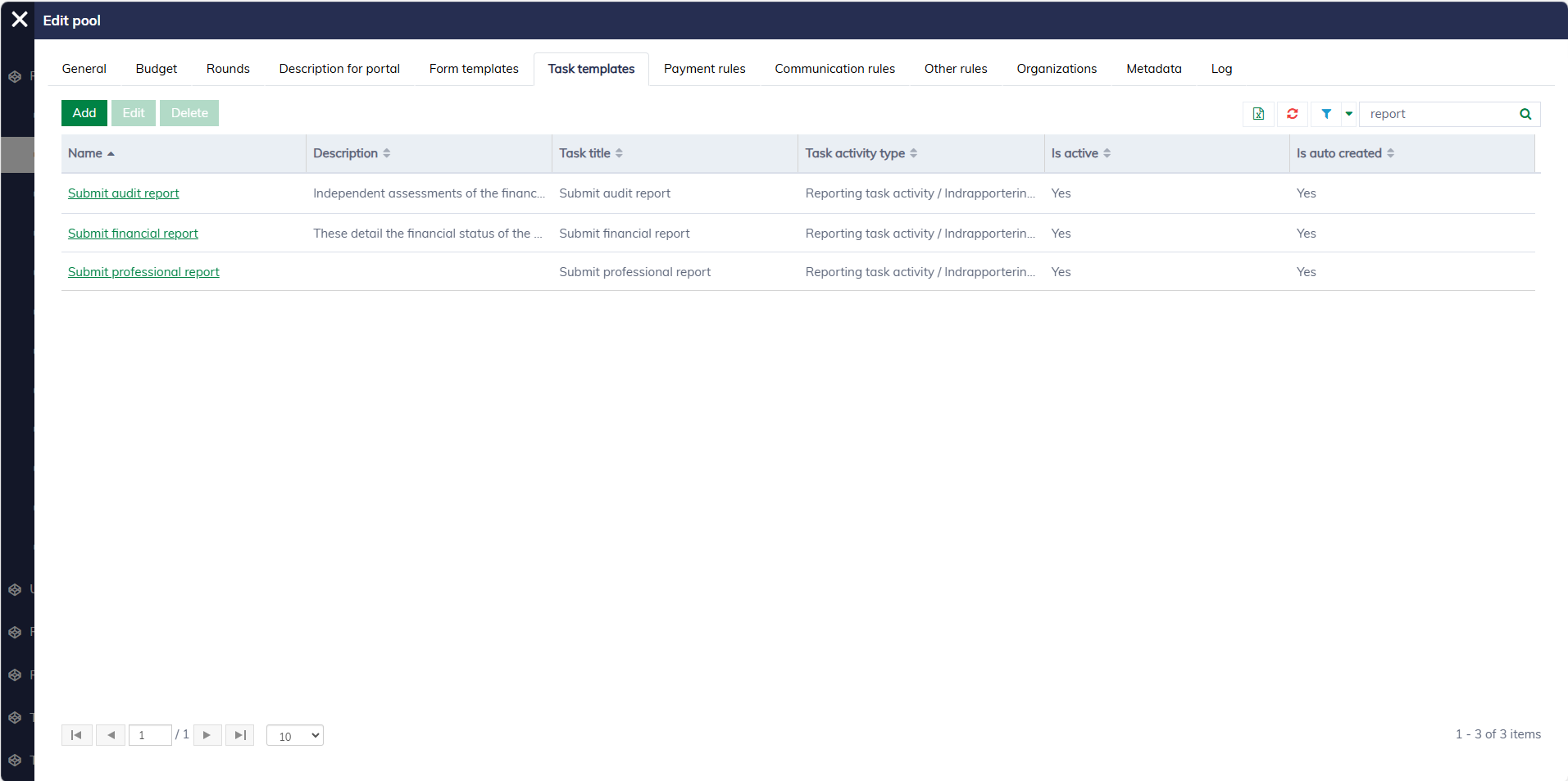The image size is (1568, 781).
Task: Go to previous page arrow
Action: coord(111,735)
